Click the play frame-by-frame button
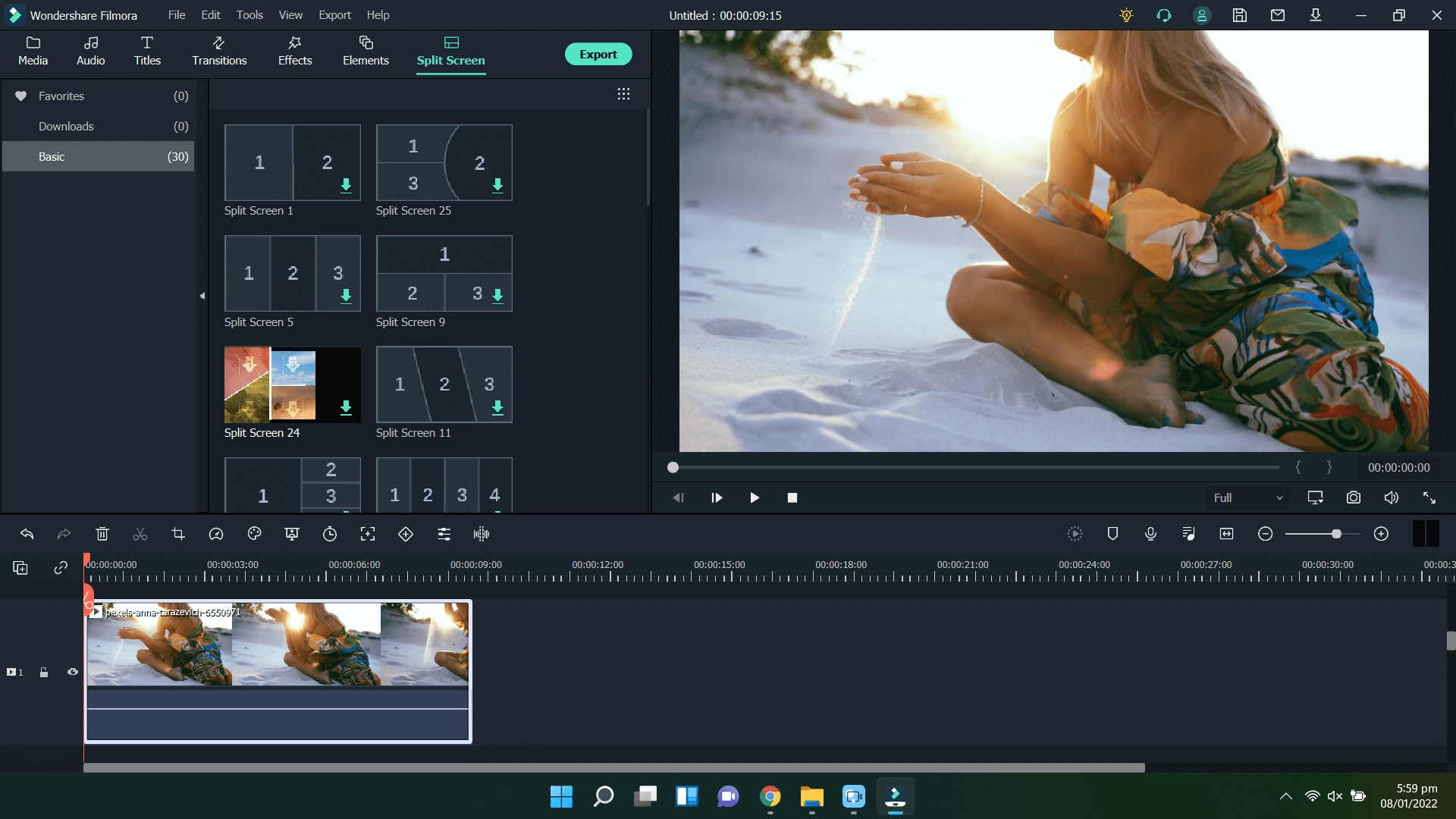 716,497
